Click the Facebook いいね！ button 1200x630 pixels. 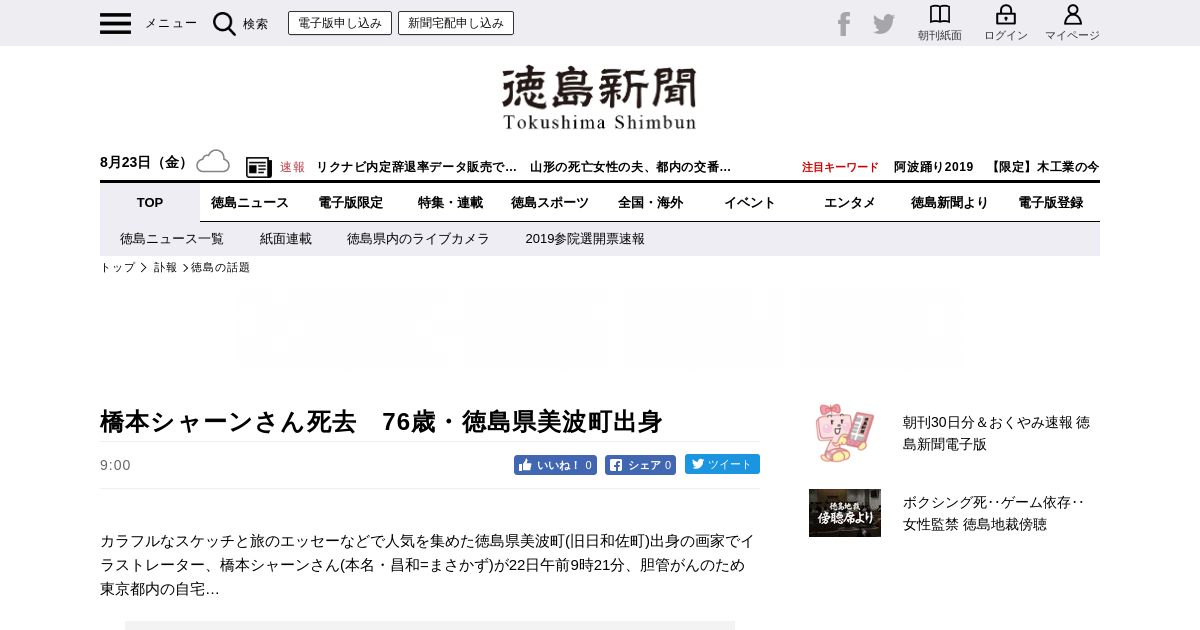[555, 465]
